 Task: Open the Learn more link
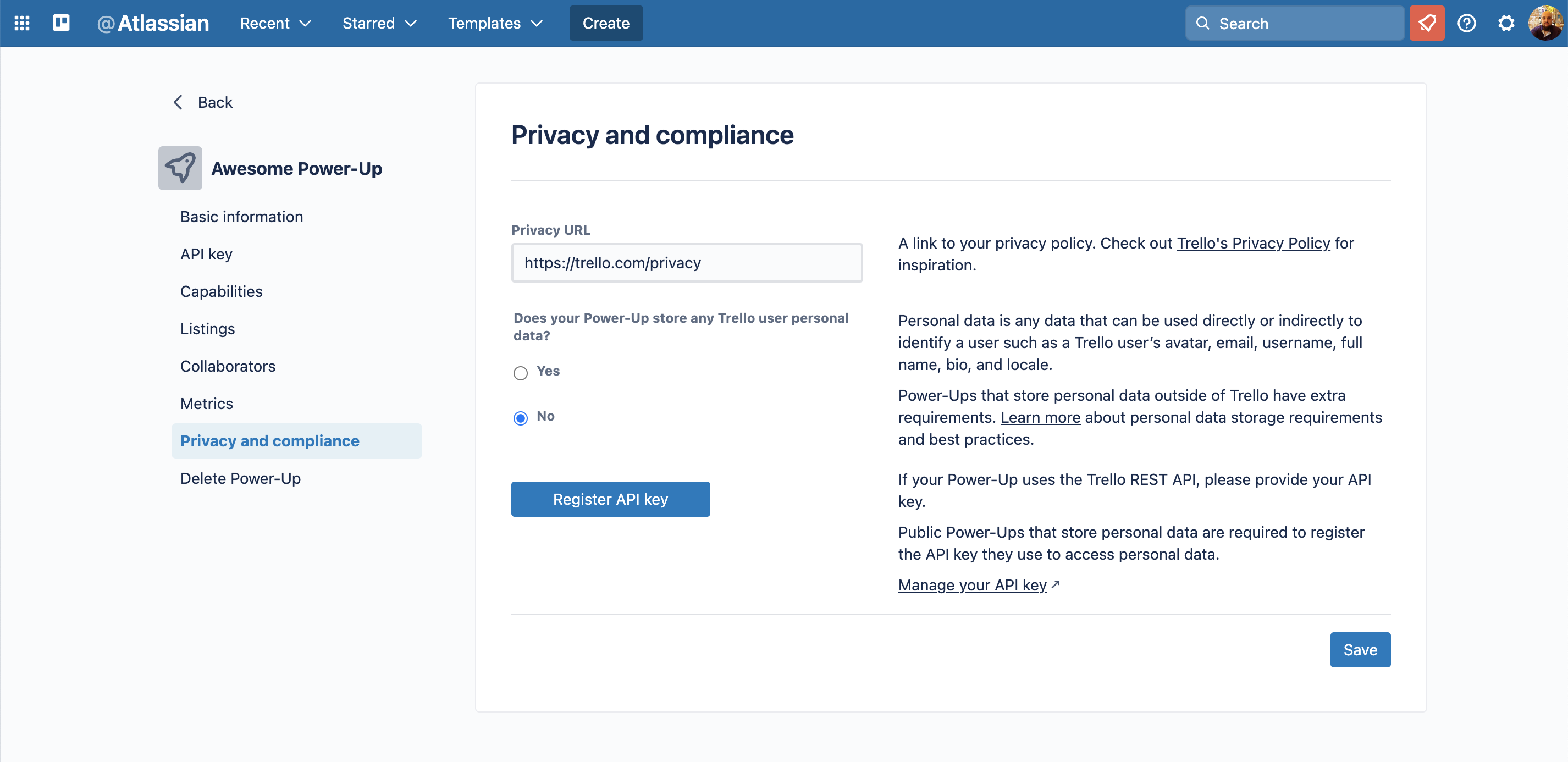point(1040,417)
